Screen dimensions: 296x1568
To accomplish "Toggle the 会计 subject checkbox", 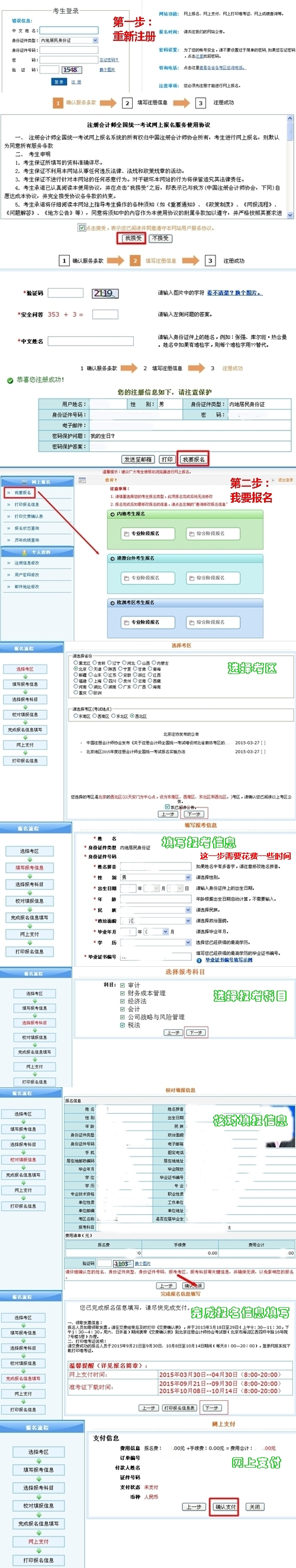I will (x=122, y=1008).
